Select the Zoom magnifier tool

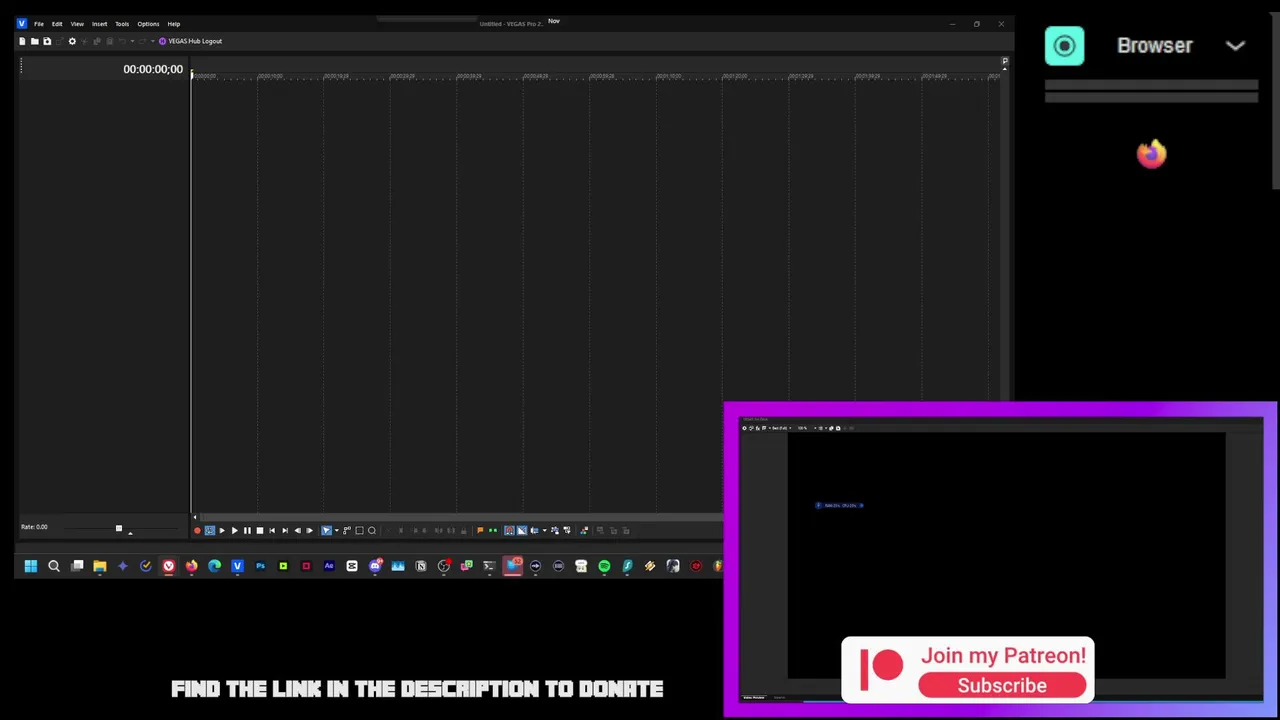coord(372,530)
